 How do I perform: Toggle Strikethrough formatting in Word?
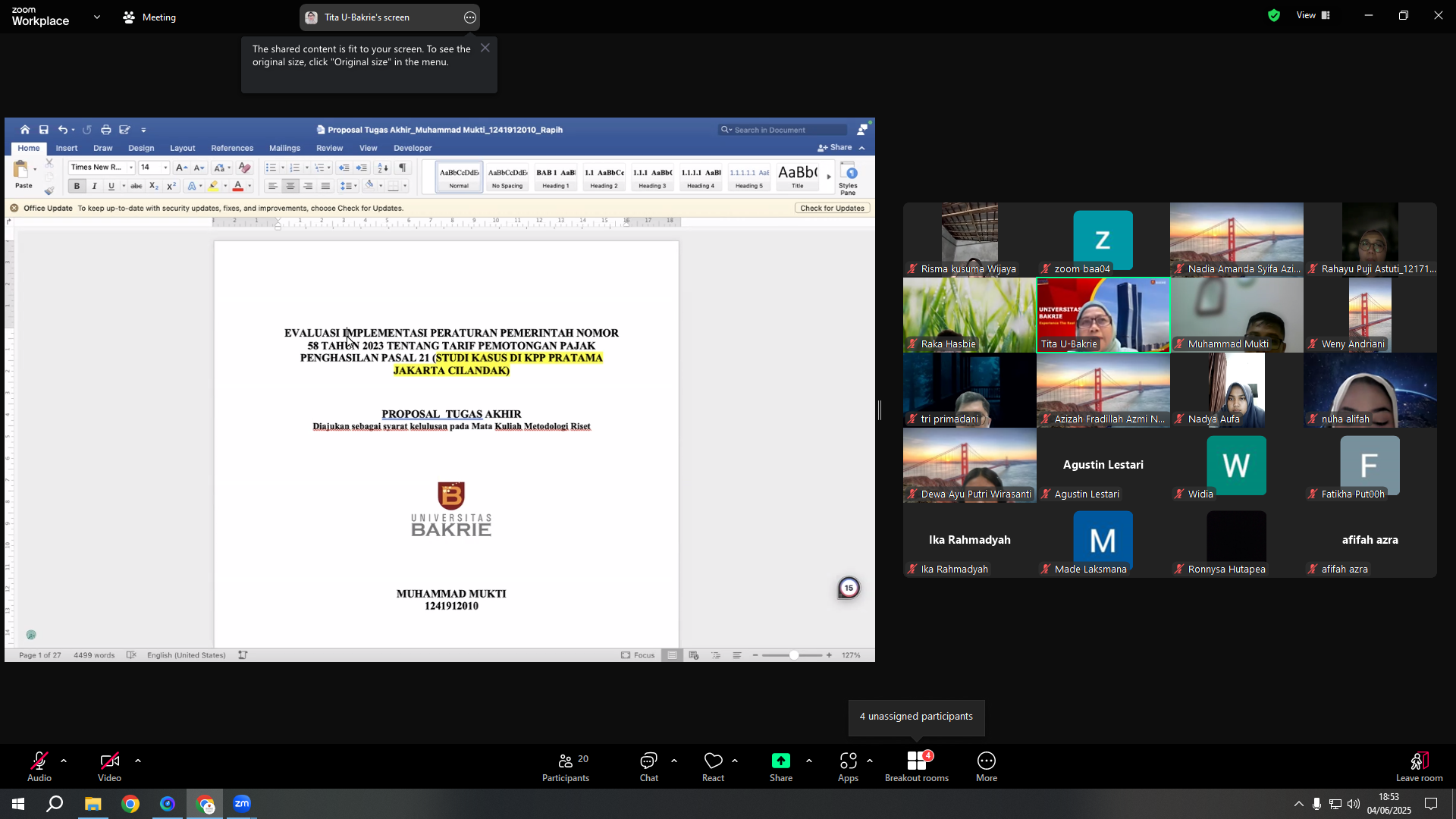136,186
